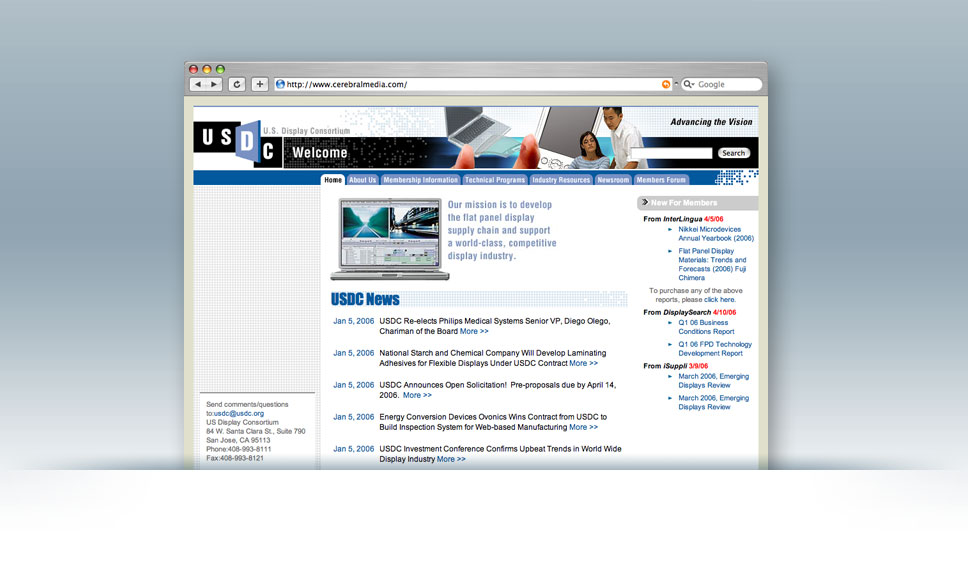Open the Industry Resources tab
The image size is (968, 580).
point(561,180)
